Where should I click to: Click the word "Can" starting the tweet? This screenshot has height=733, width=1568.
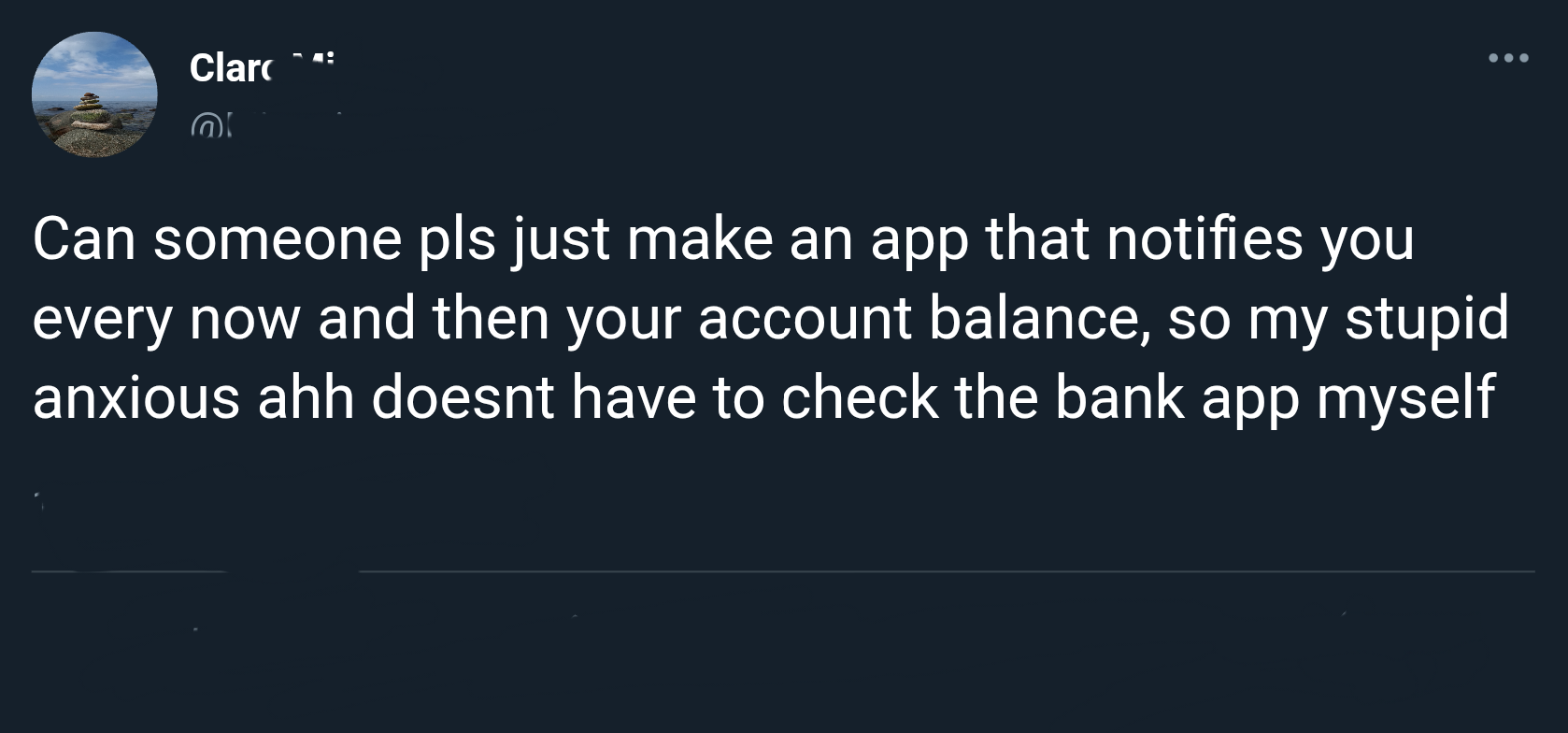[85, 239]
